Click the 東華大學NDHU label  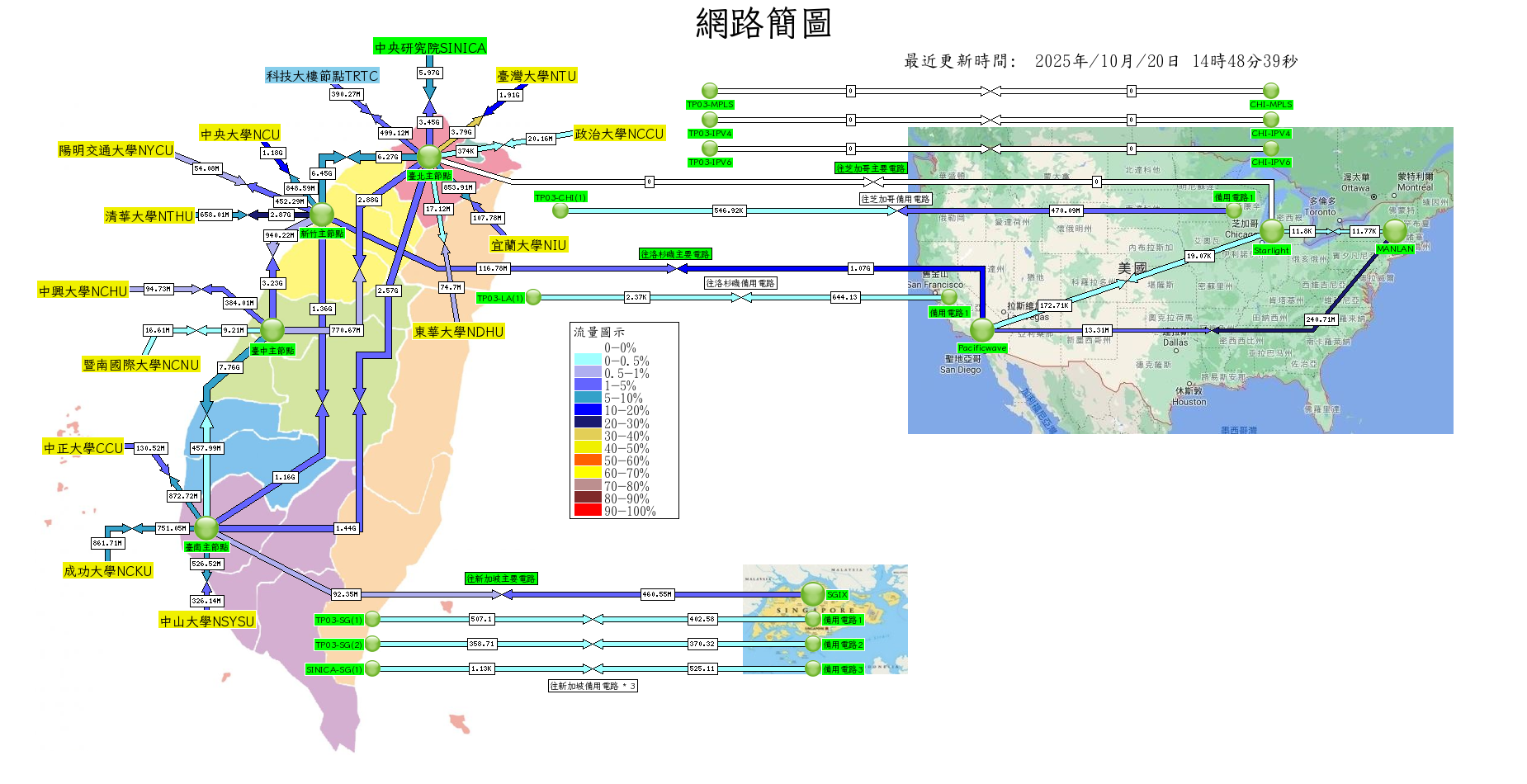click(459, 332)
